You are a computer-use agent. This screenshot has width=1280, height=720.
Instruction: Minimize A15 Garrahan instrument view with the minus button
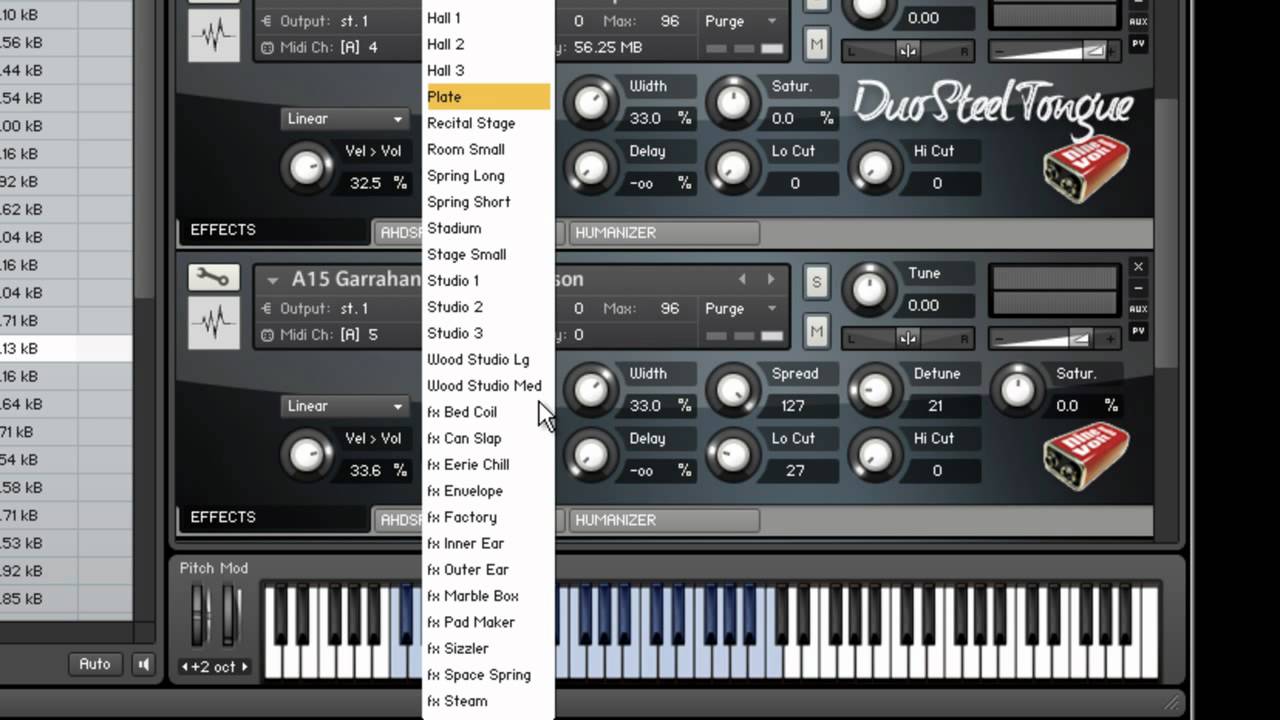[x=1138, y=289]
